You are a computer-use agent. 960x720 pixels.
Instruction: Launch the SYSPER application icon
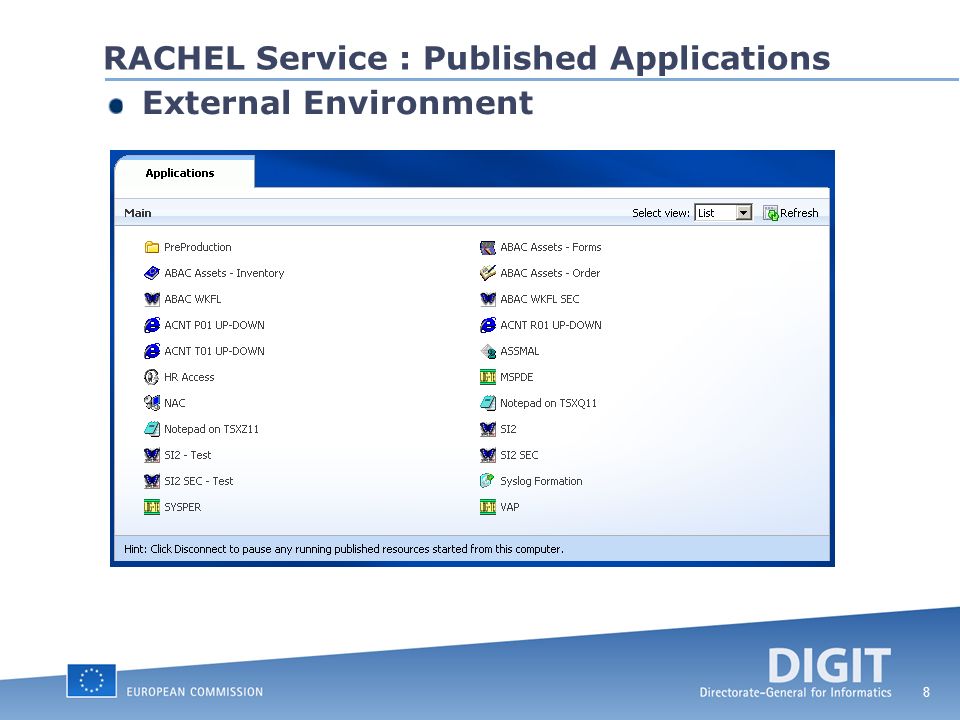click(x=152, y=507)
